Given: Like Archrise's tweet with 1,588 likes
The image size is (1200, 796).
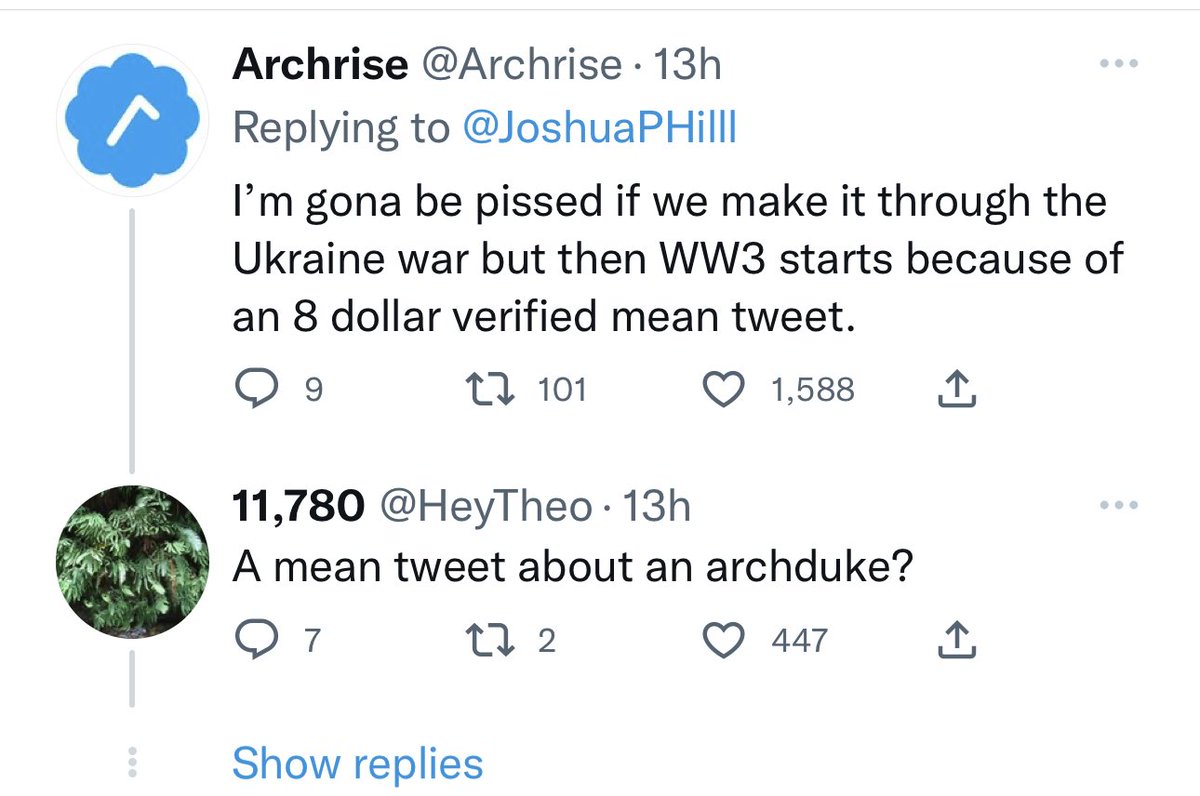Looking at the screenshot, I should tap(728, 388).
